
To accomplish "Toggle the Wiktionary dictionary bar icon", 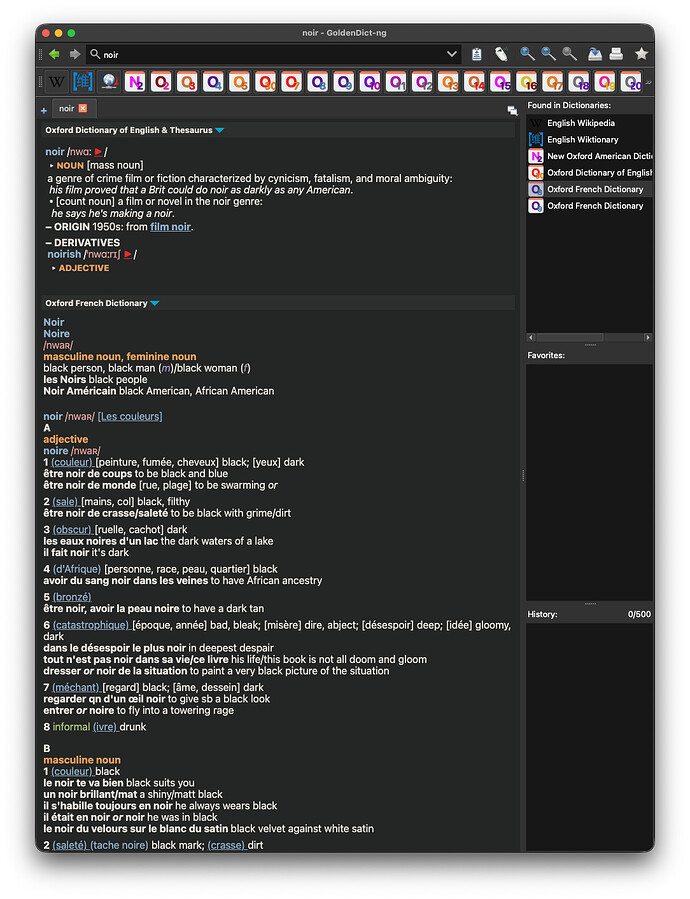I will pos(82,82).
